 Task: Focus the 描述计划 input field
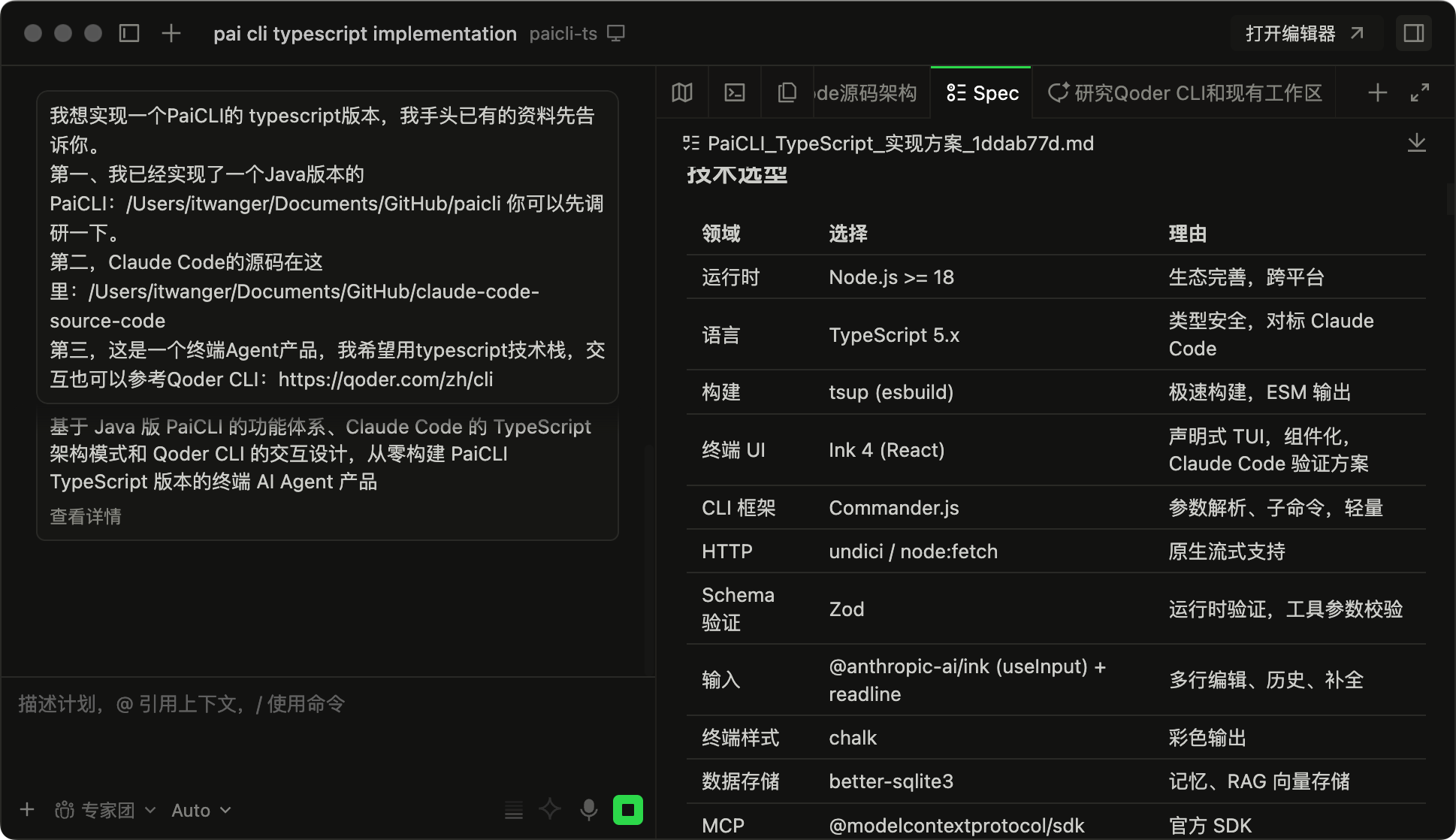coord(328,704)
